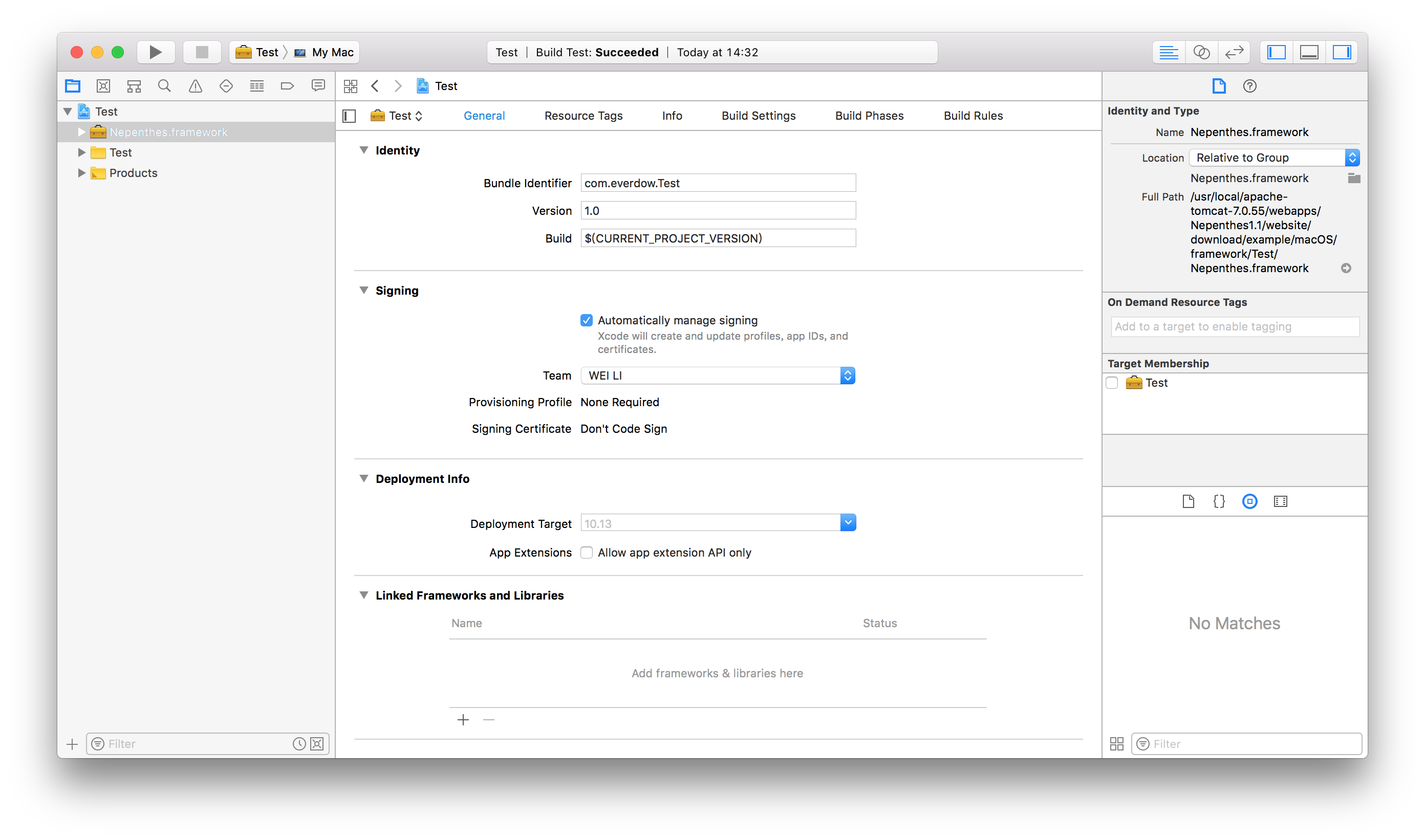Viewport: 1425px width, 840px height.
Task: Edit the Version field
Action: pos(718,211)
